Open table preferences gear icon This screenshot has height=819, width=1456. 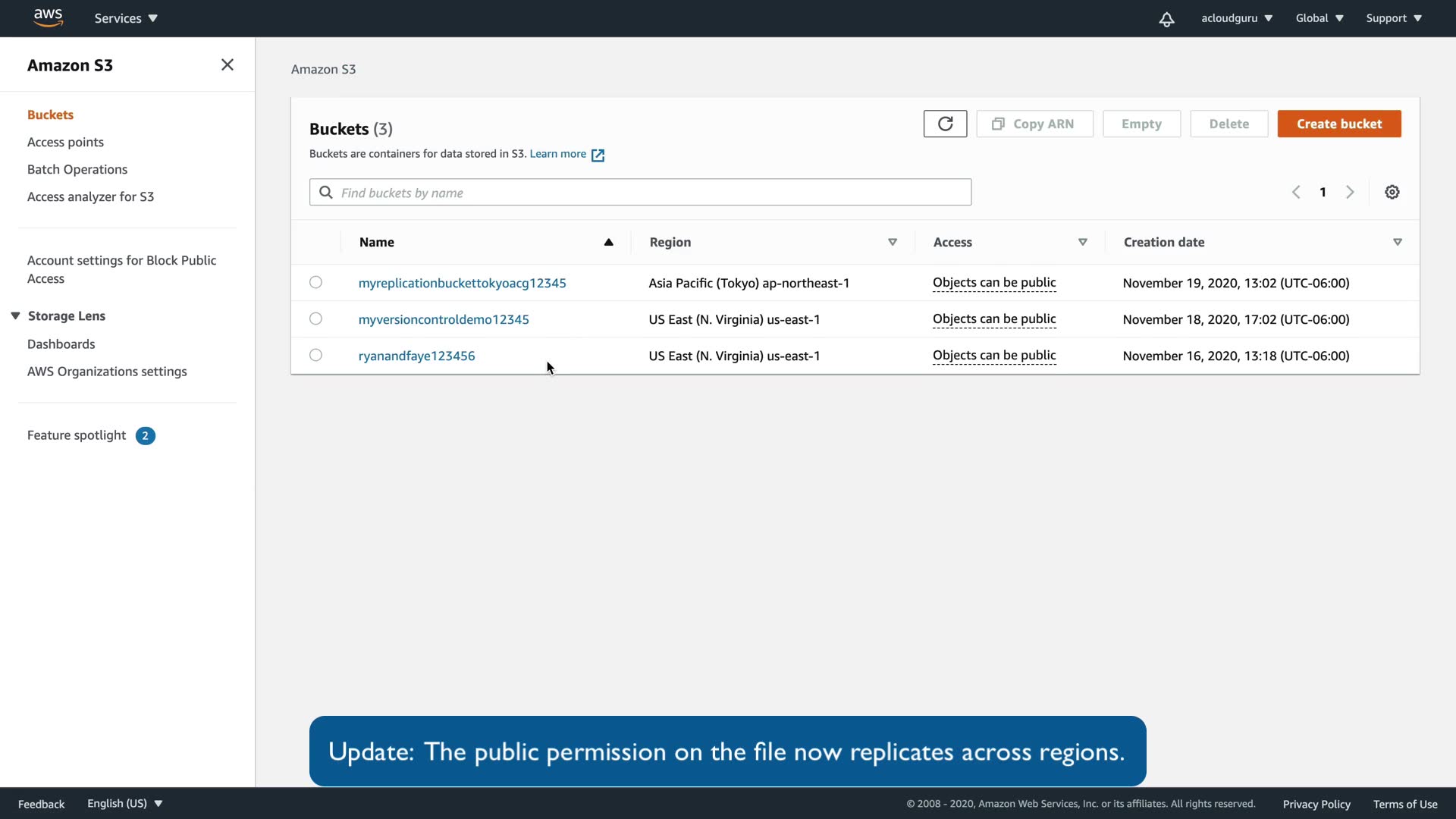tap(1392, 193)
